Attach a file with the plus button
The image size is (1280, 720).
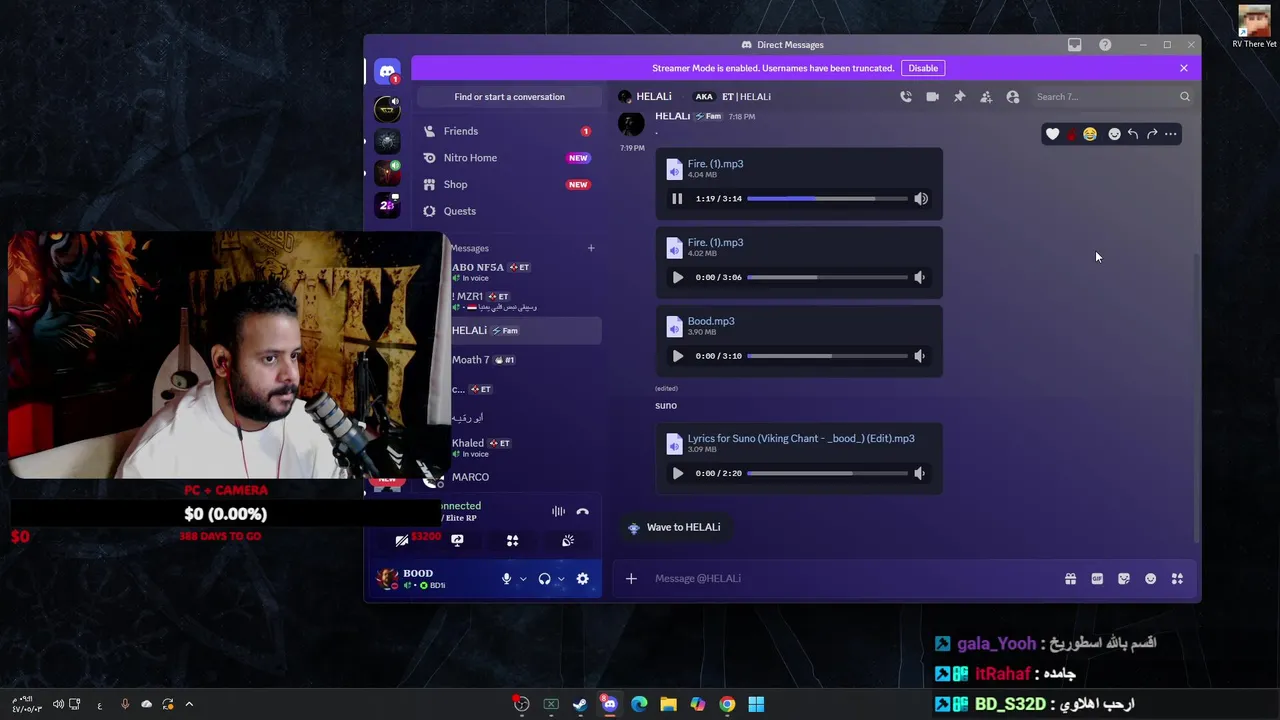631,579
